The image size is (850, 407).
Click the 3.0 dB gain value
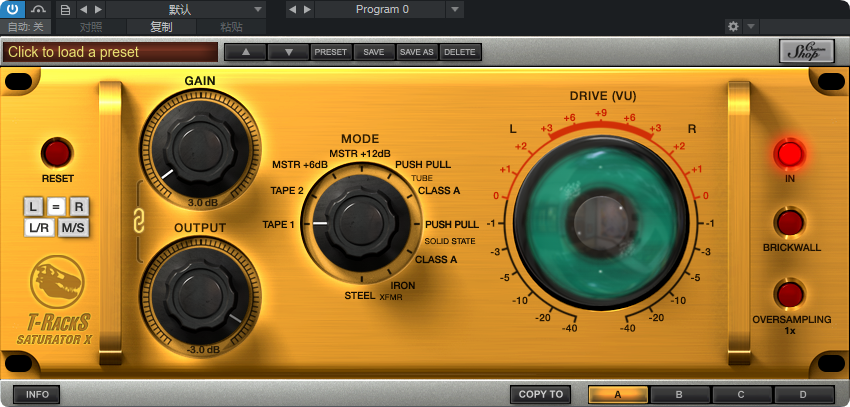(x=203, y=203)
